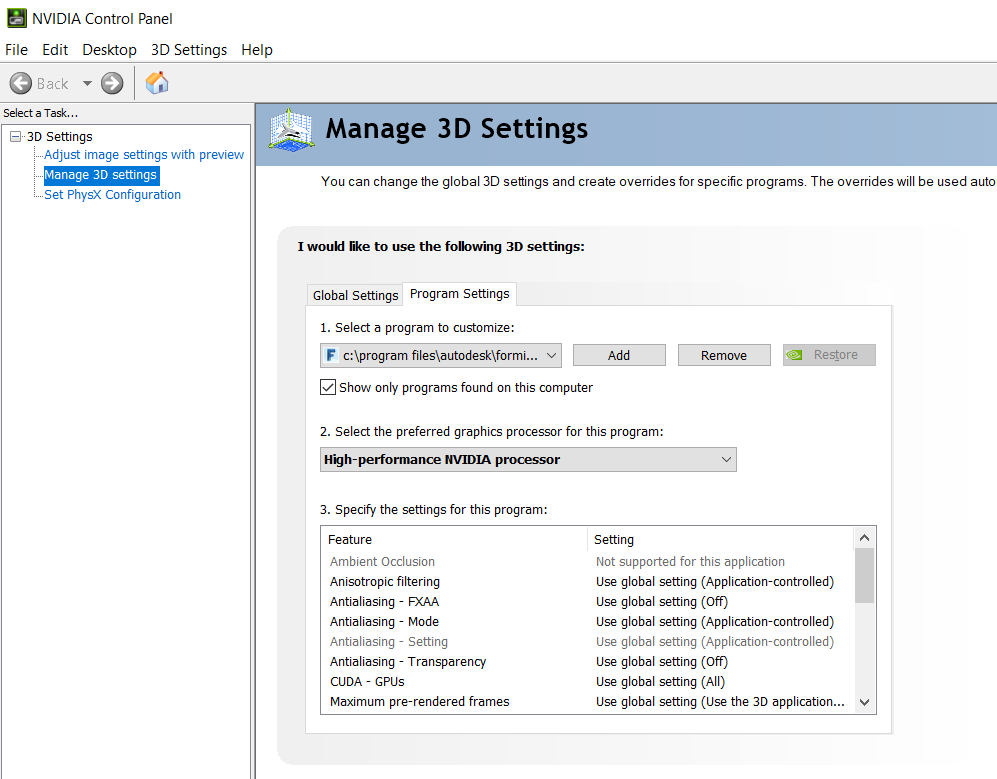Open the Back button's dropdown arrow

coord(86,82)
